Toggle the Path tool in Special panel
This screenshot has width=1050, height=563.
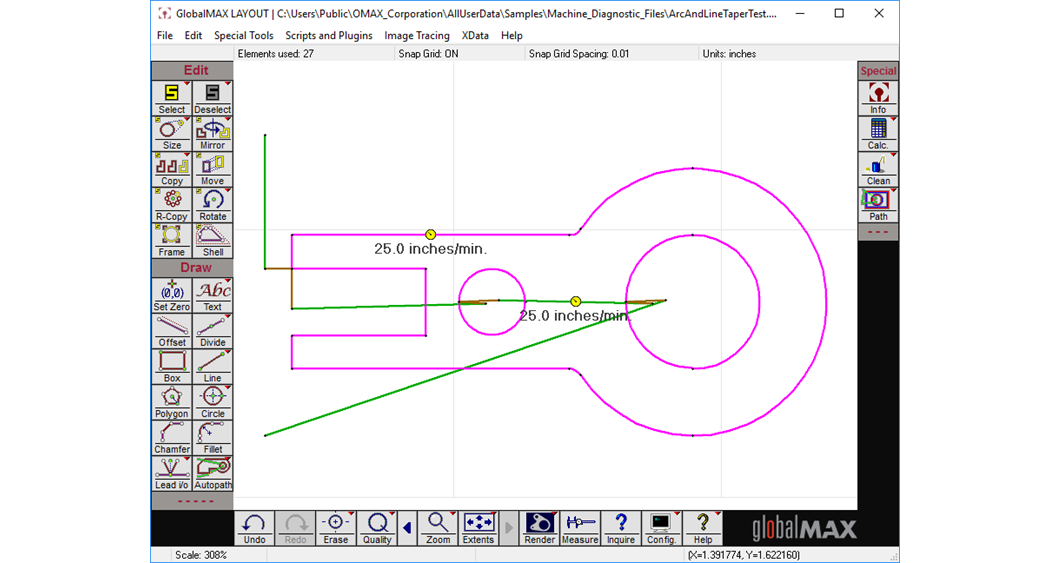point(878,204)
